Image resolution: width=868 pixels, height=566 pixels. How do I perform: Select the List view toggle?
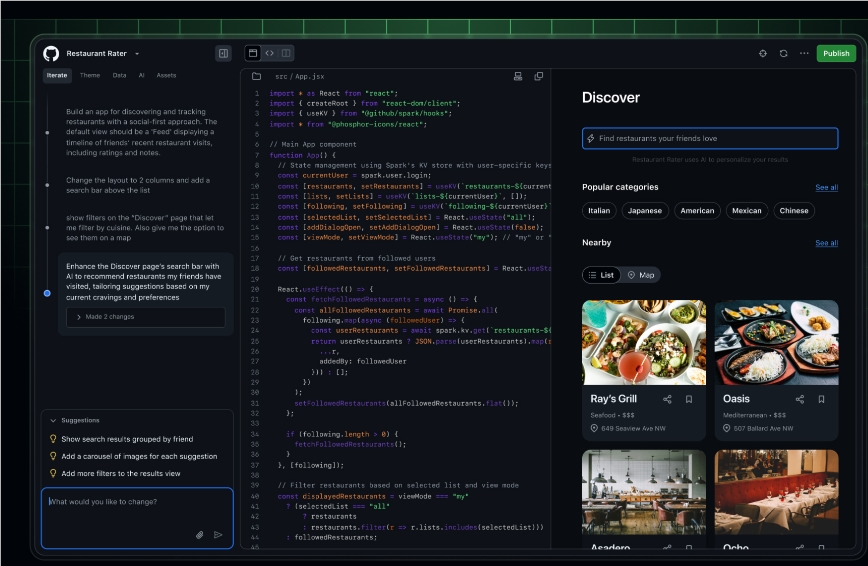point(601,275)
